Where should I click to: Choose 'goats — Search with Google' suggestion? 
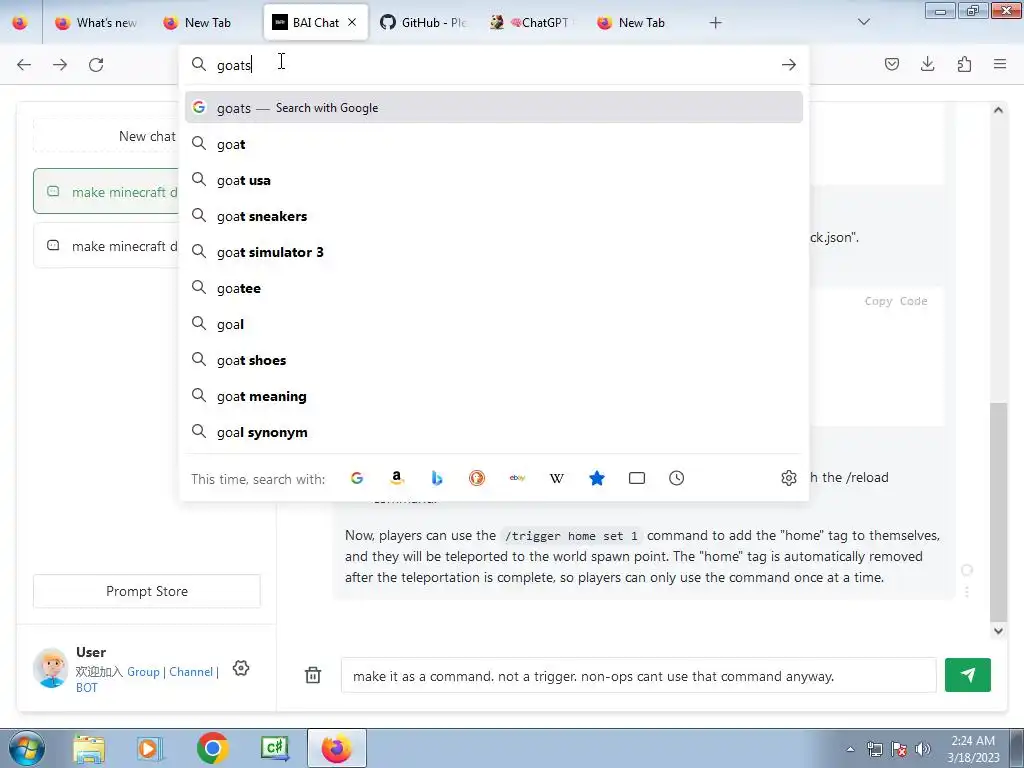[494, 108]
